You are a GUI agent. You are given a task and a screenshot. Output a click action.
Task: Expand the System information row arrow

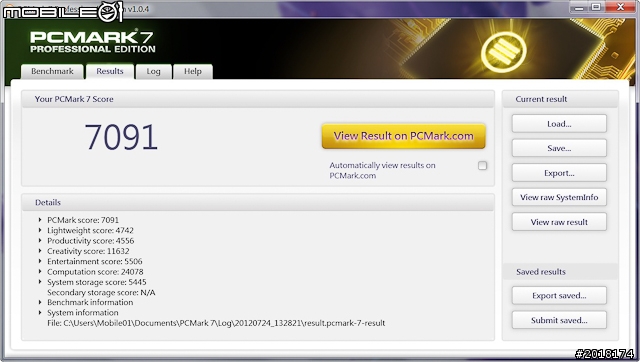[x=40, y=313]
